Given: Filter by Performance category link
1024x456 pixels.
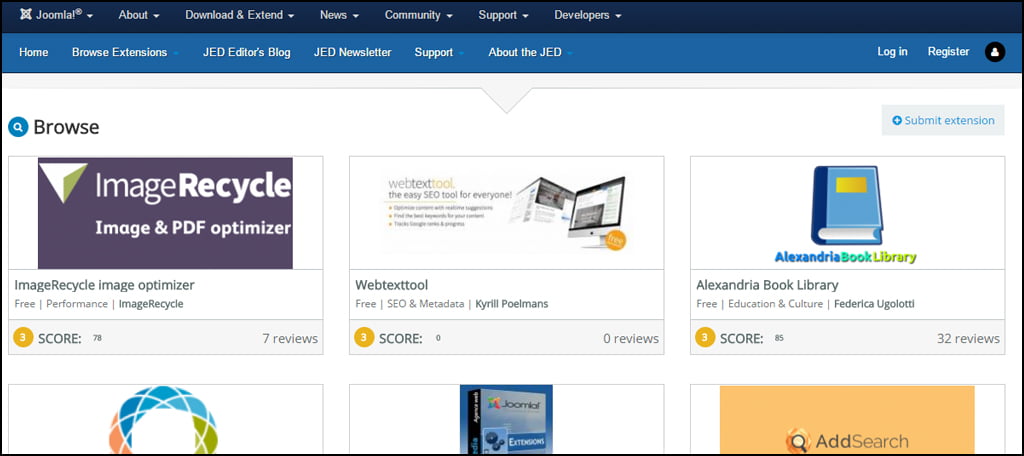Looking at the screenshot, I should click(x=77, y=304).
